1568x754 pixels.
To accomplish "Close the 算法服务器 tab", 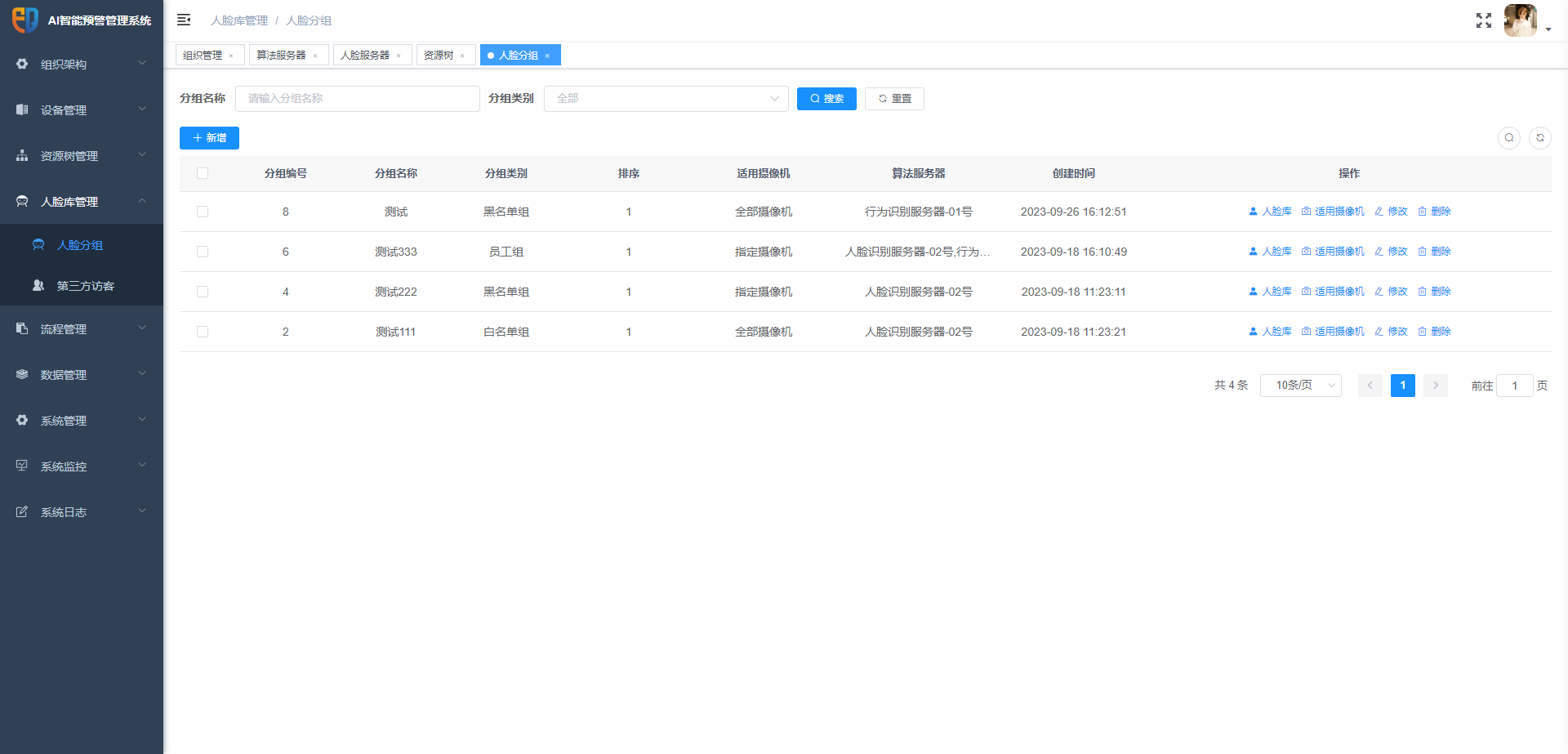I will [x=315, y=56].
